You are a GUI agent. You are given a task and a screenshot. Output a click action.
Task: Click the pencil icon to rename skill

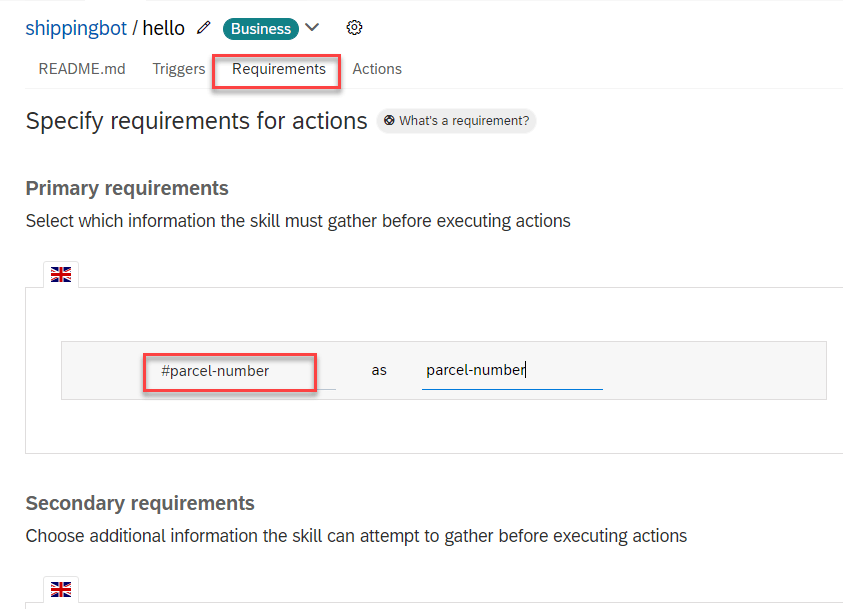coord(205,28)
